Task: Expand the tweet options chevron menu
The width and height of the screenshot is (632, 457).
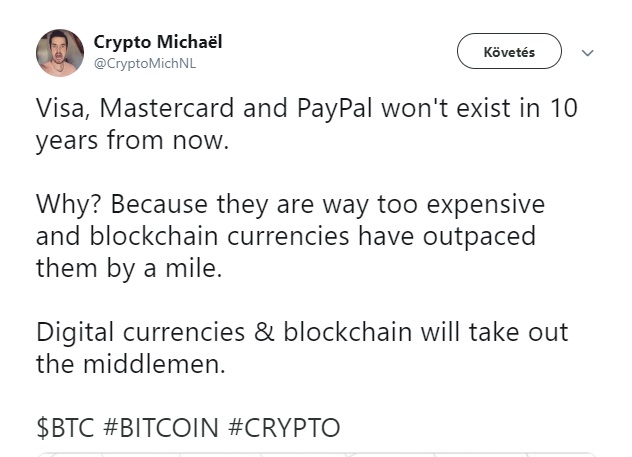Action: coord(588,53)
